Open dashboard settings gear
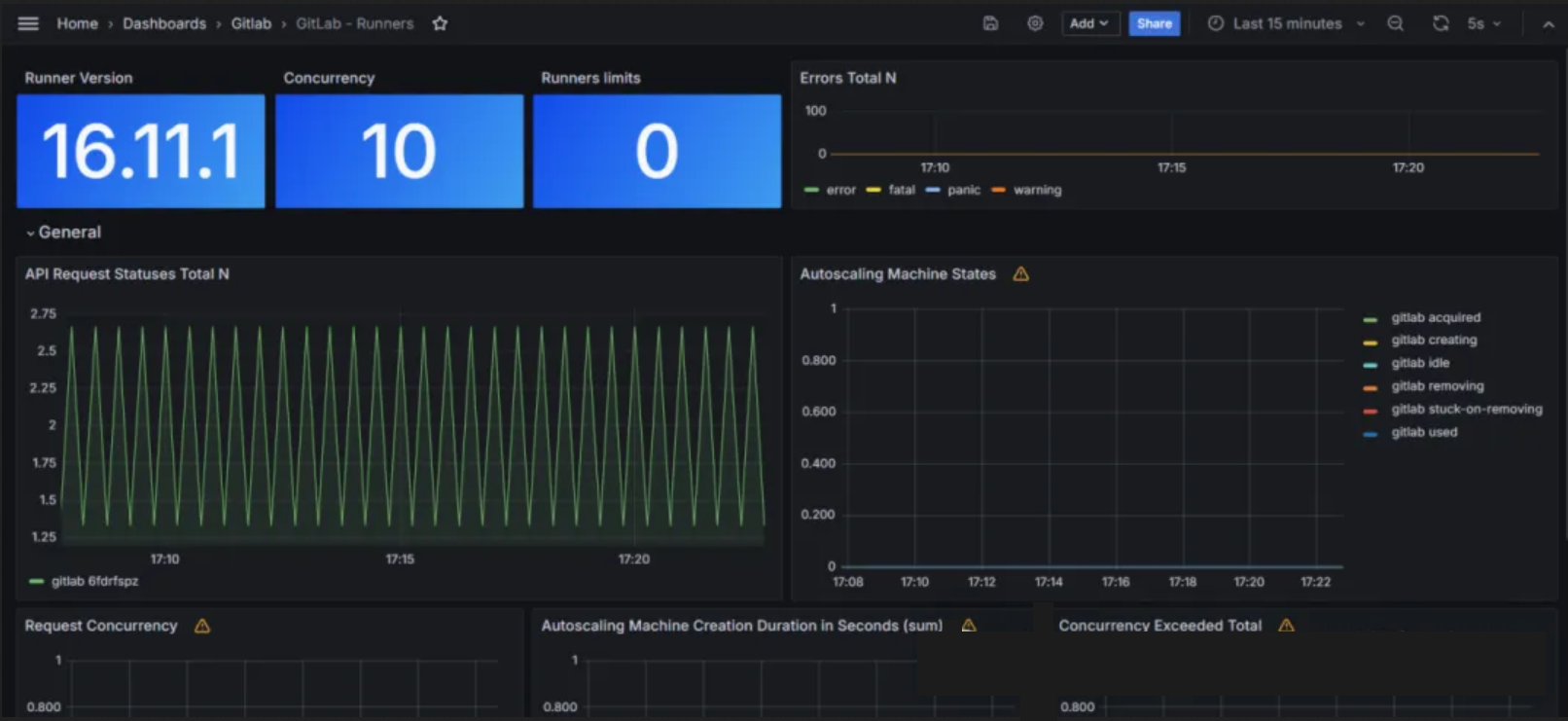 click(1035, 23)
